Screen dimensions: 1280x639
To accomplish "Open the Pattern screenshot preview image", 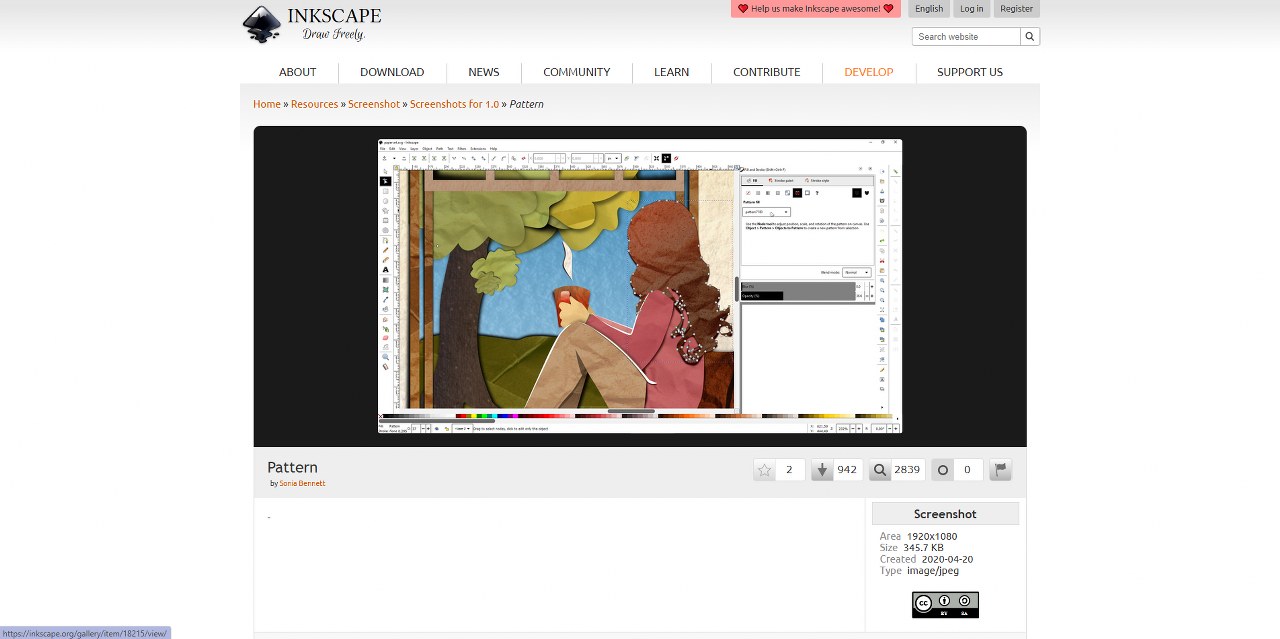I will [640, 286].
